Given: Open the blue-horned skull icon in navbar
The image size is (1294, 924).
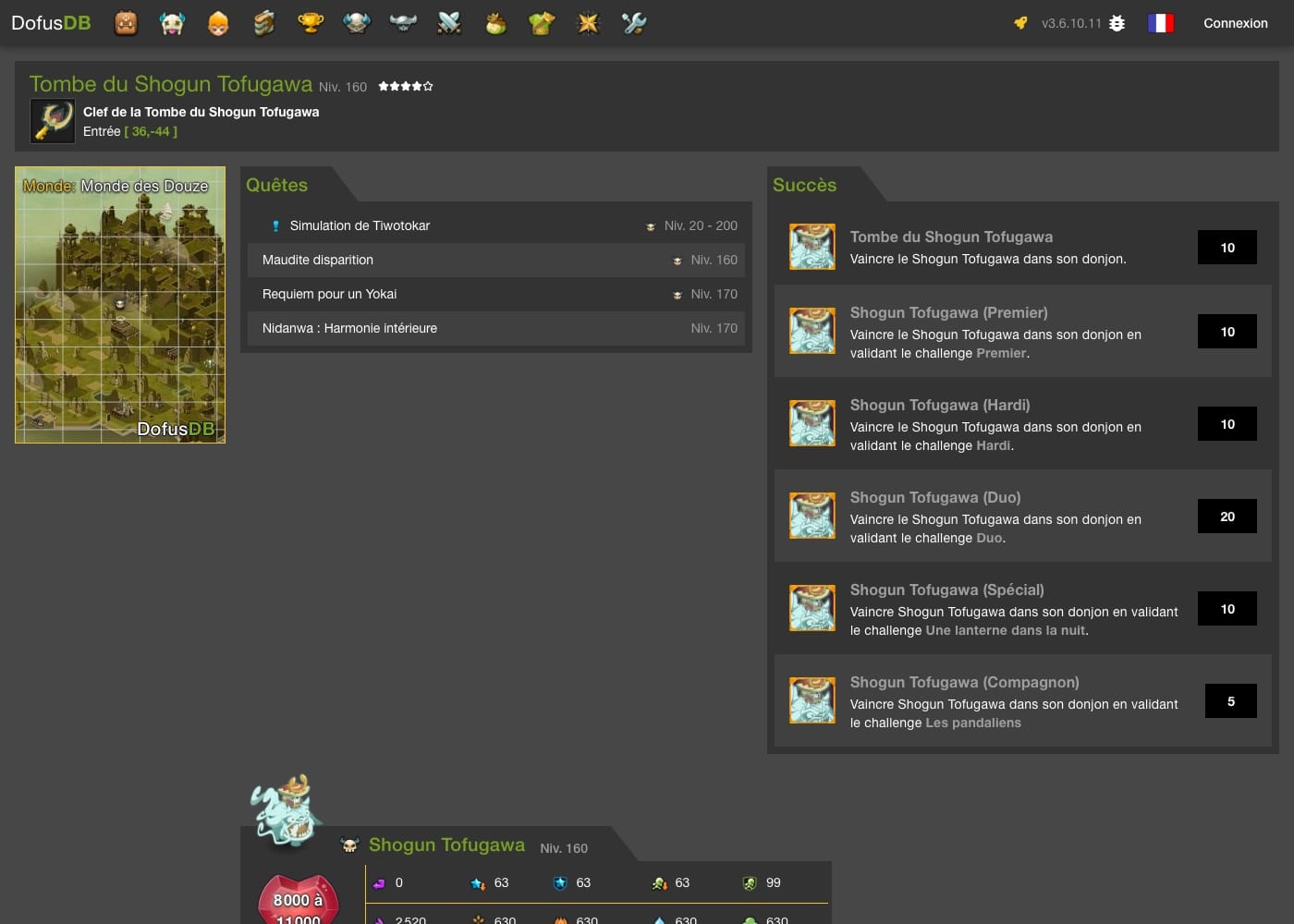Looking at the screenshot, I should click(357, 23).
